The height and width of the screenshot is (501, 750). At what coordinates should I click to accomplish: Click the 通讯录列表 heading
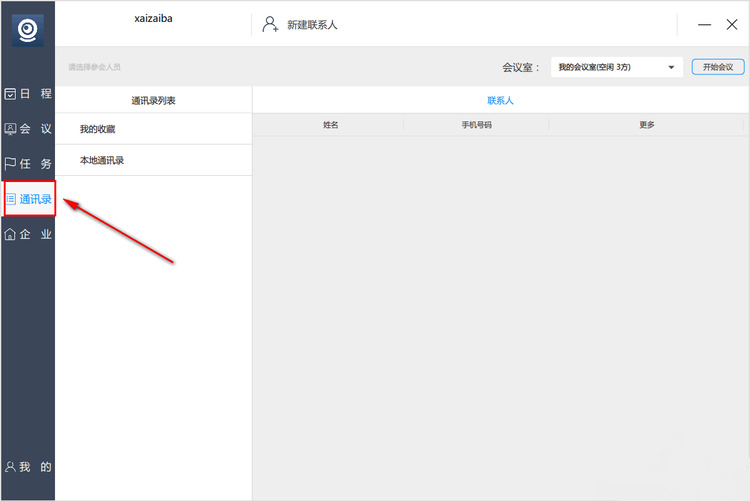coord(154,100)
